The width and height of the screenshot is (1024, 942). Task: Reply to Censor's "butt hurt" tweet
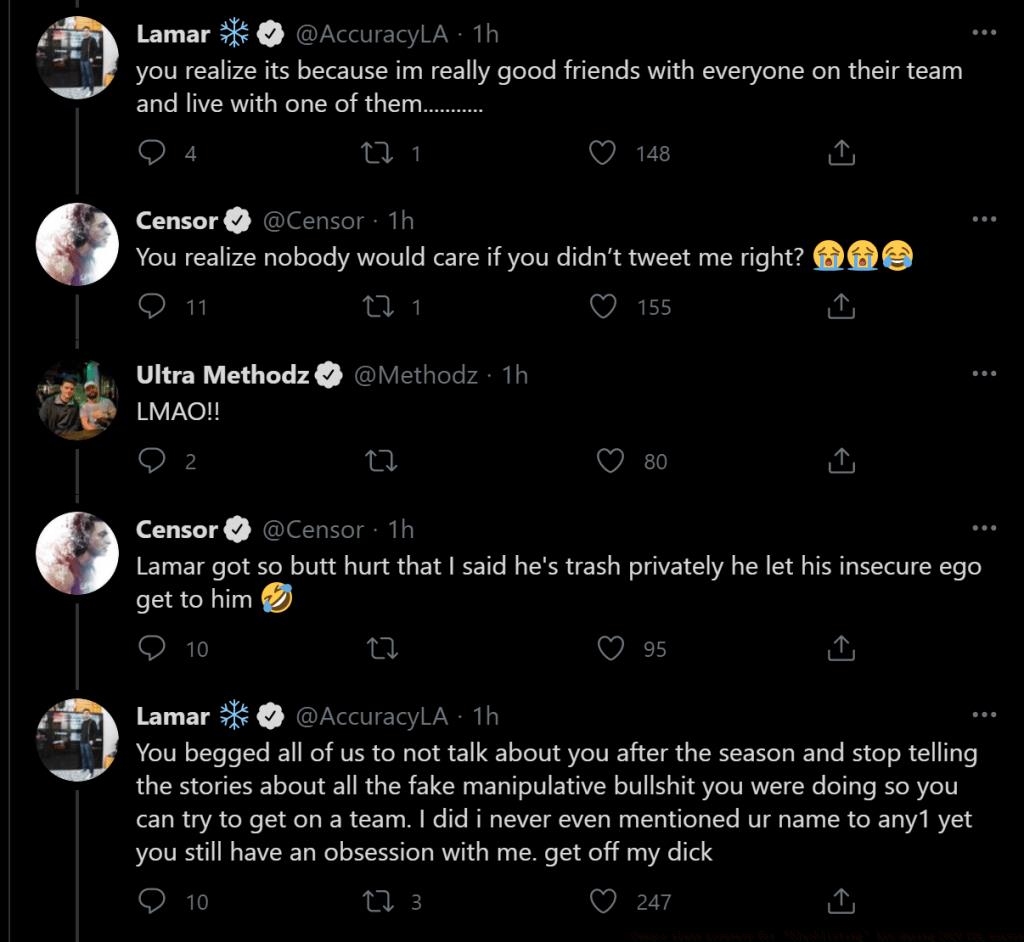pyautogui.click(x=152, y=649)
